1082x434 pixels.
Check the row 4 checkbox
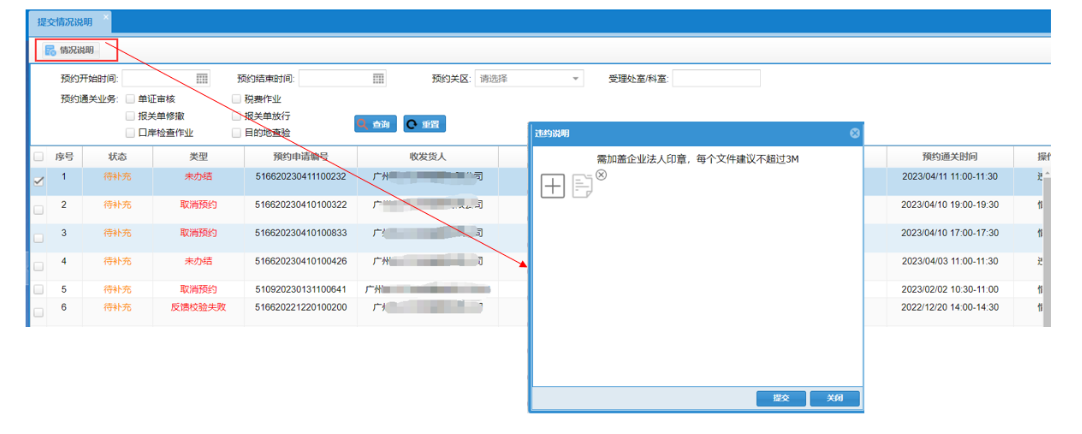click(x=39, y=266)
